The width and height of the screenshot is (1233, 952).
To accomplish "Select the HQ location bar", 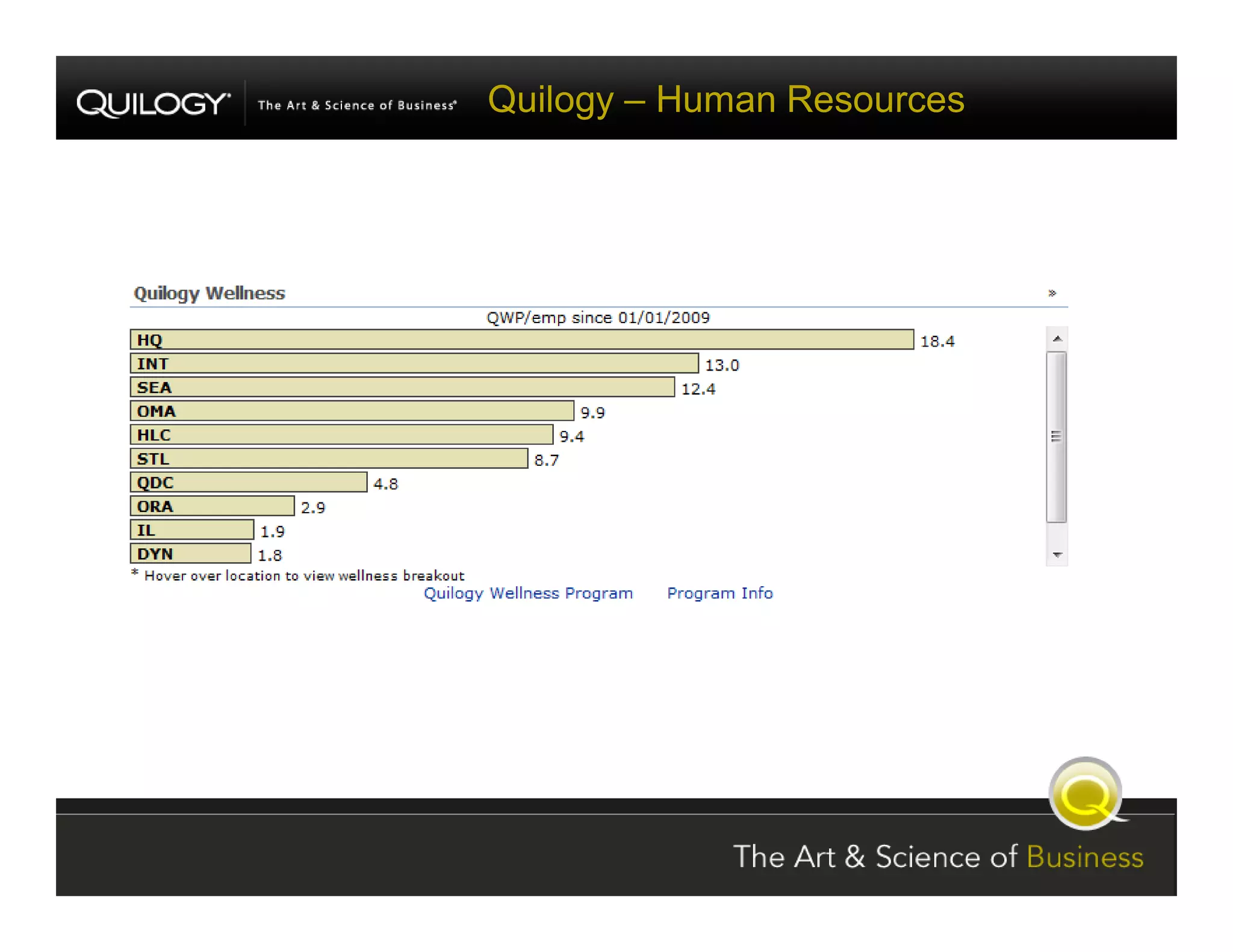I will (521, 340).
